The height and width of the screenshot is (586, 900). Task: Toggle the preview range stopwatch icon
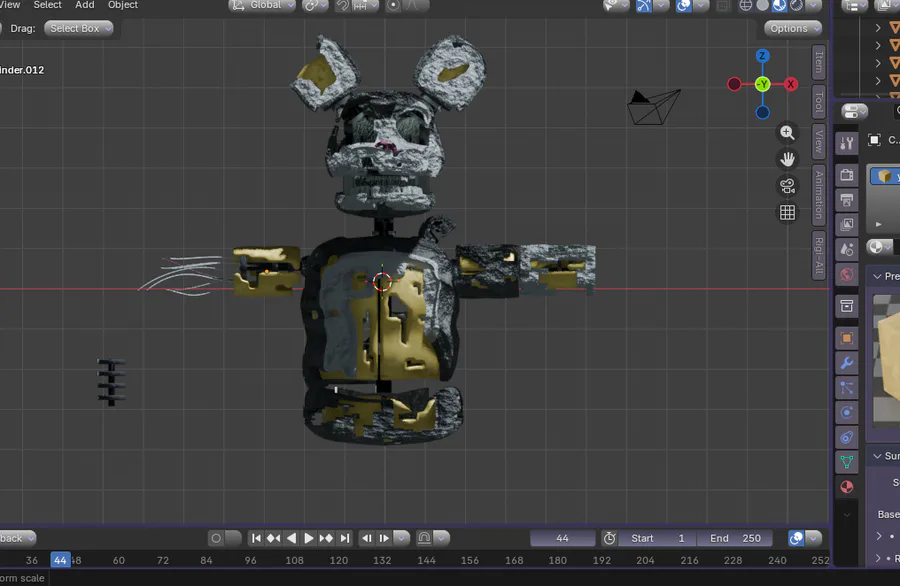click(610, 538)
